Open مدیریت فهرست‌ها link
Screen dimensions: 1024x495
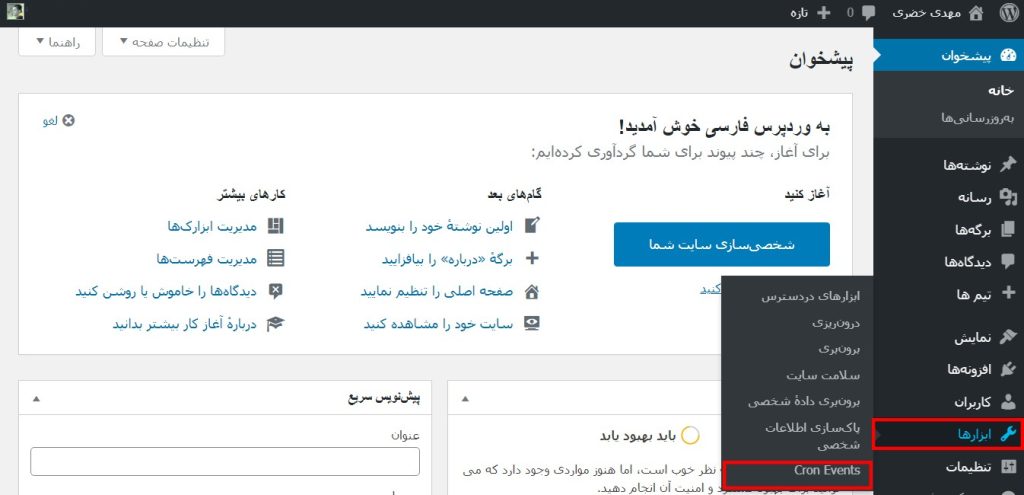[x=207, y=259]
